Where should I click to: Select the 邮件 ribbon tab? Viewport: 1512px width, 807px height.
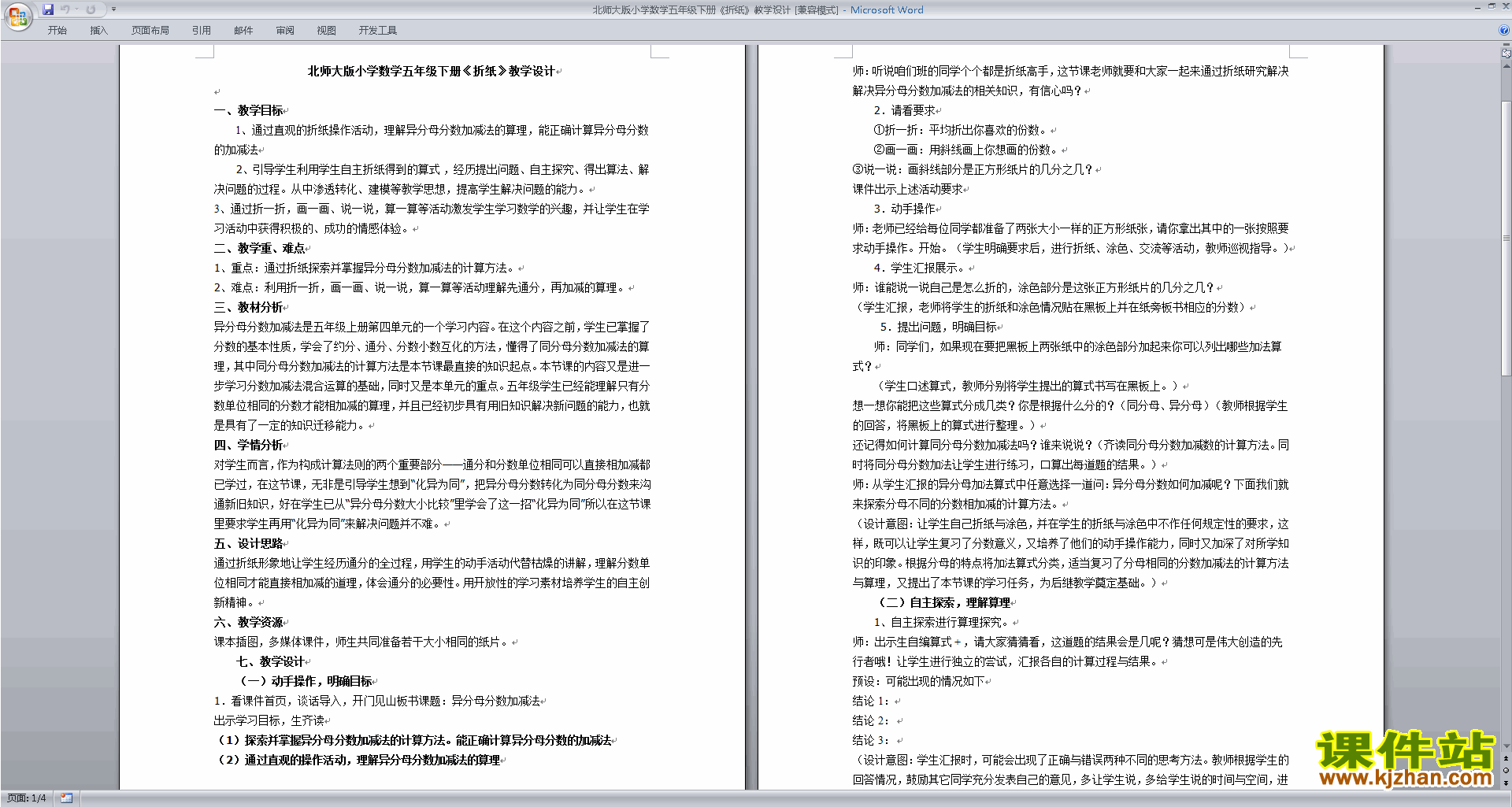243,30
